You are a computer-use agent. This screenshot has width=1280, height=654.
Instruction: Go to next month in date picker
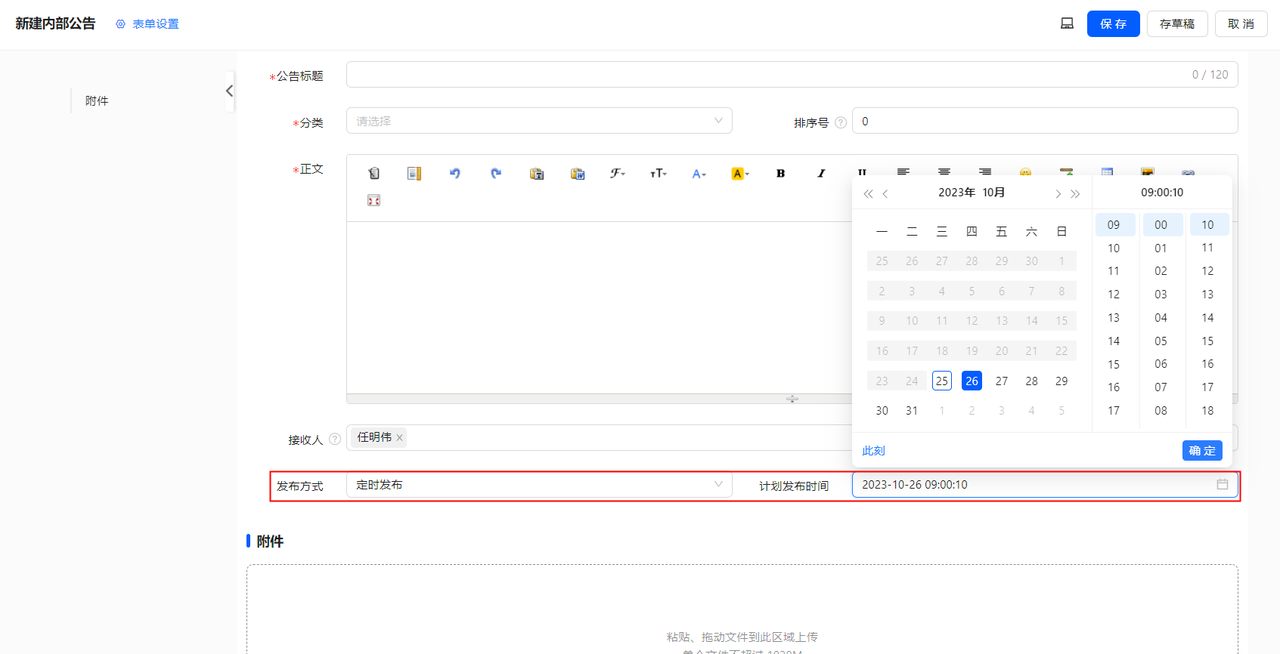coord(1058,193)
